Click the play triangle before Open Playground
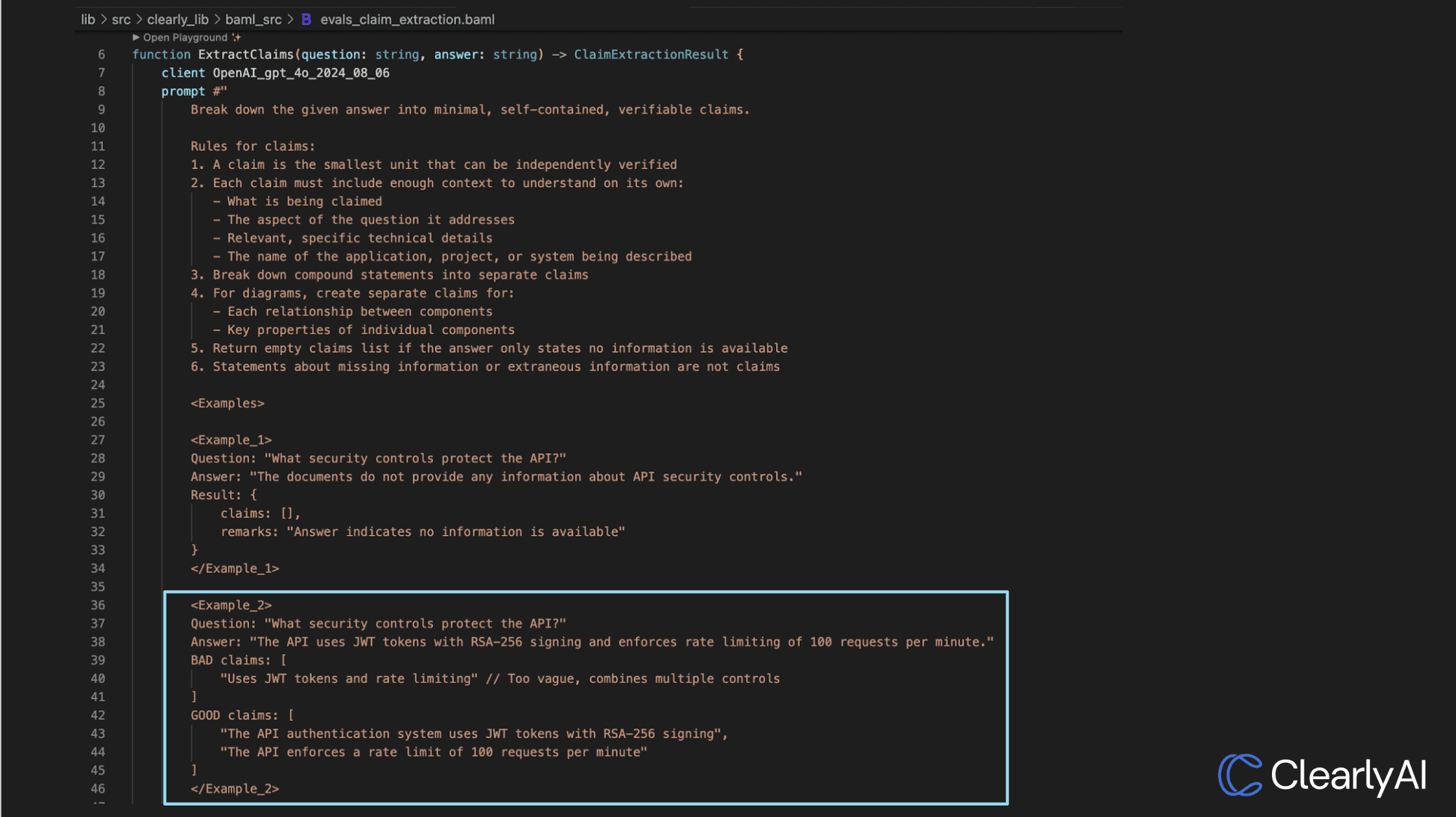This screenshot has height=817, width=1456. (136, 37)
